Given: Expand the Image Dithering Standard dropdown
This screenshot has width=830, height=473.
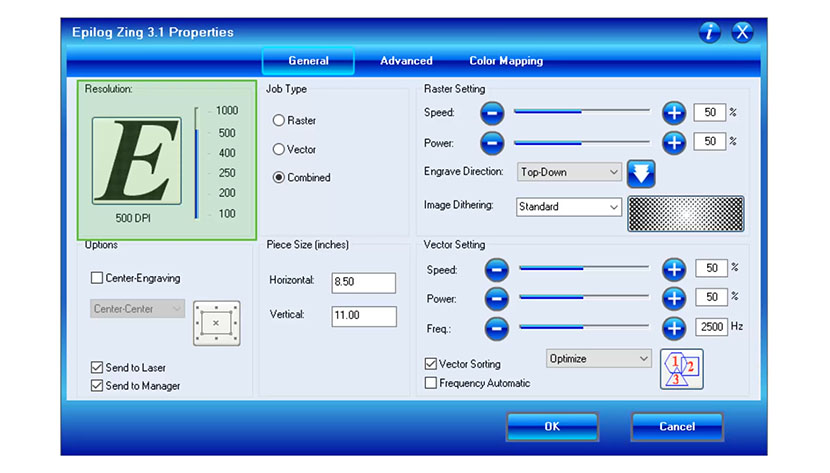Looking at the screenshot, I should coord(569,207).
